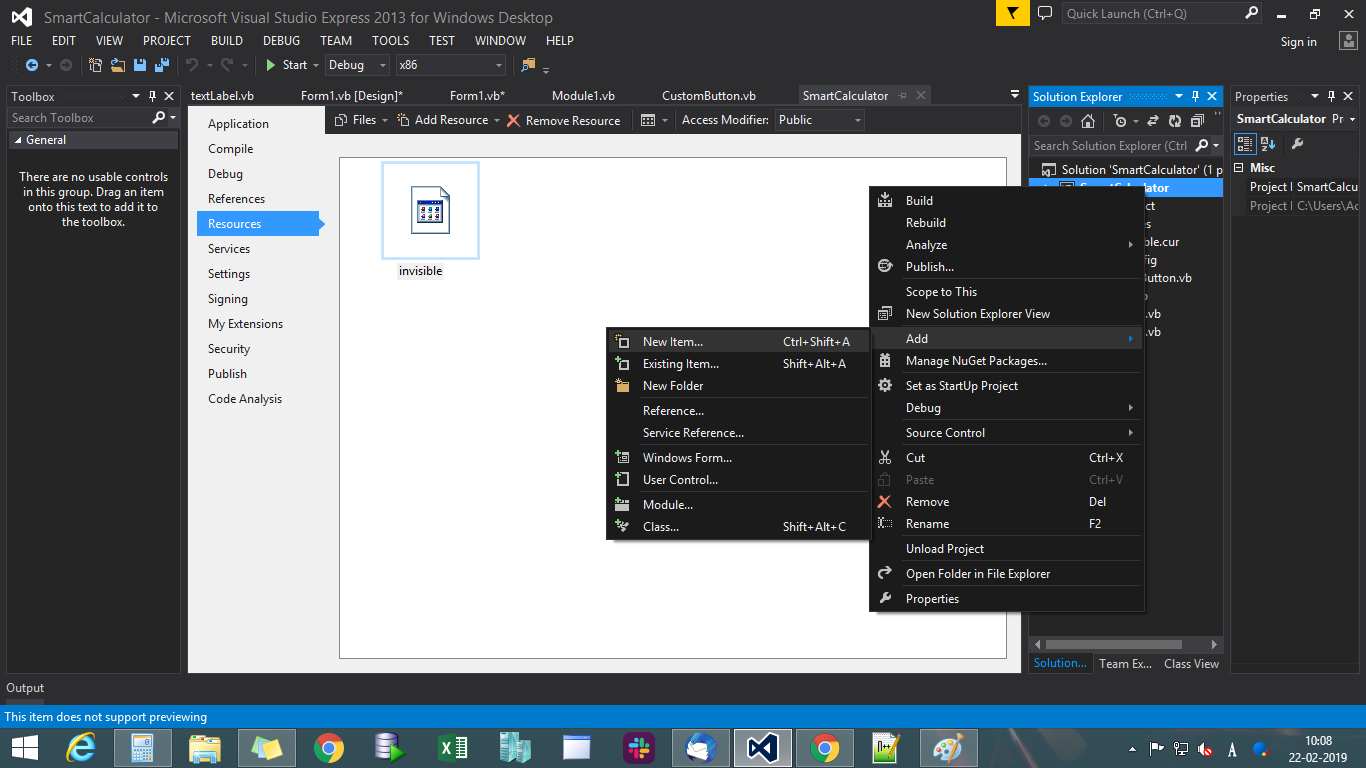Select Manage NuGet Packages... in context menu
1366x768 pixels.
[x=1007, y=361]
